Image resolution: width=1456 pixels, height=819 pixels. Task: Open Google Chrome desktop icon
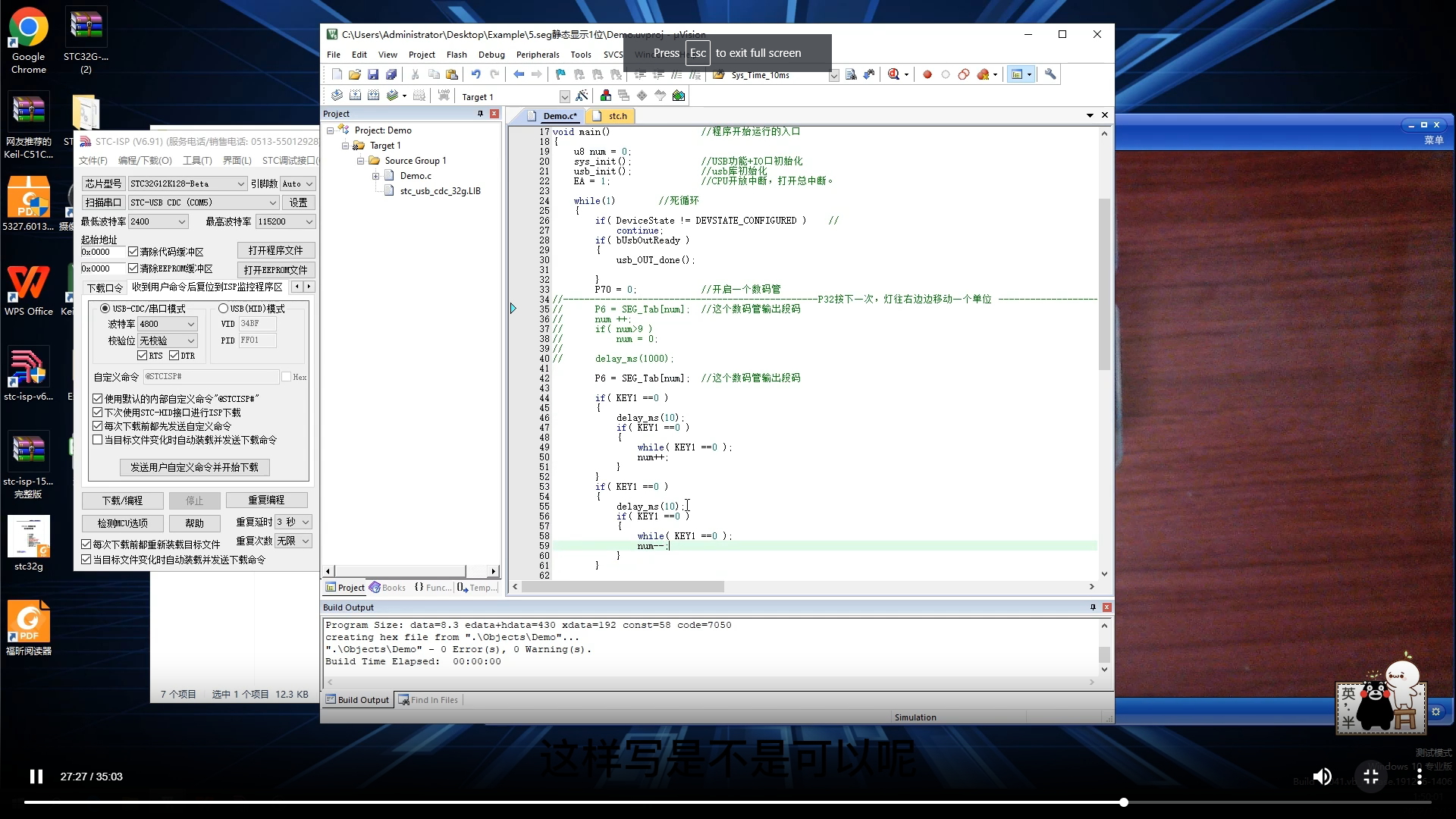pos(29,42)
